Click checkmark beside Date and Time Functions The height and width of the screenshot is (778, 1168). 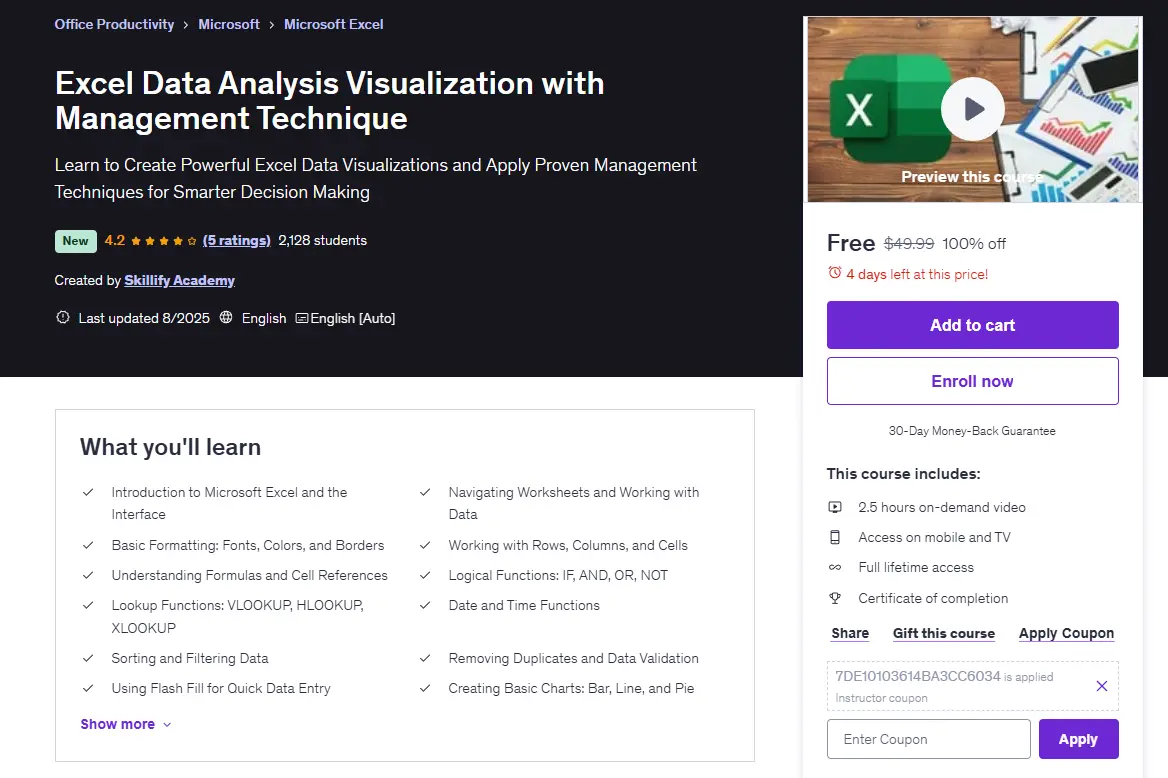coord(425,605)
